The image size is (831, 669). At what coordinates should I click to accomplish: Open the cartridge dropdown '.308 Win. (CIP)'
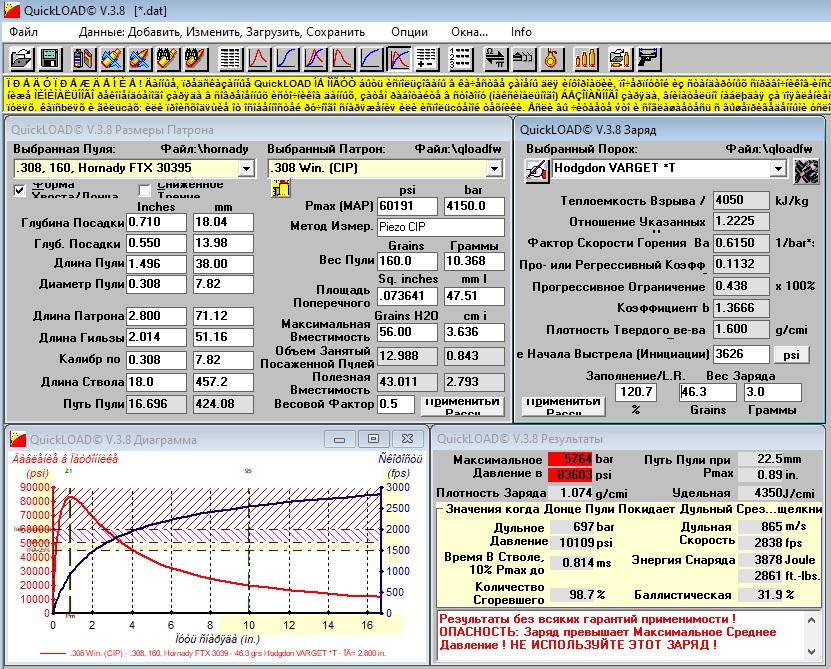pos(498,168)
